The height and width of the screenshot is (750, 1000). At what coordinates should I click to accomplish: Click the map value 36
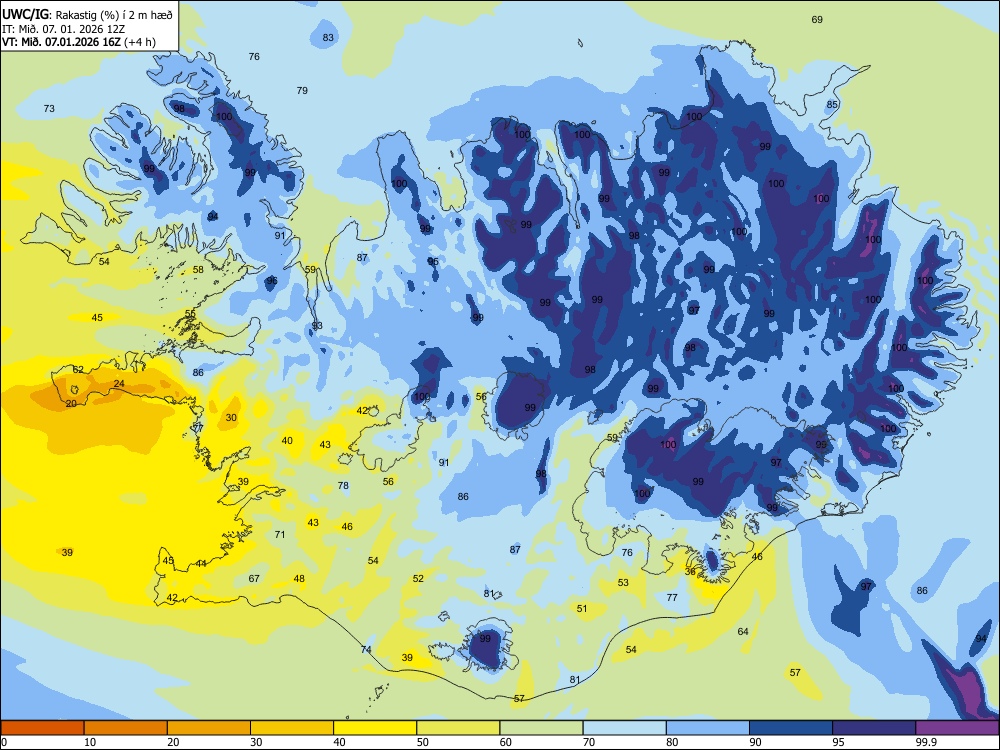(691, 571)
